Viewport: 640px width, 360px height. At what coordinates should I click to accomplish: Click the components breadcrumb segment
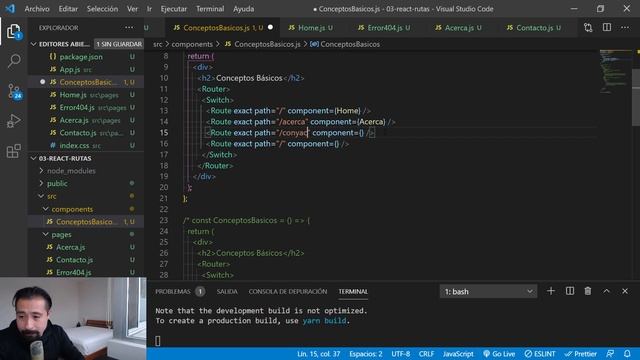pyautogui.click(x=192, y=44)
